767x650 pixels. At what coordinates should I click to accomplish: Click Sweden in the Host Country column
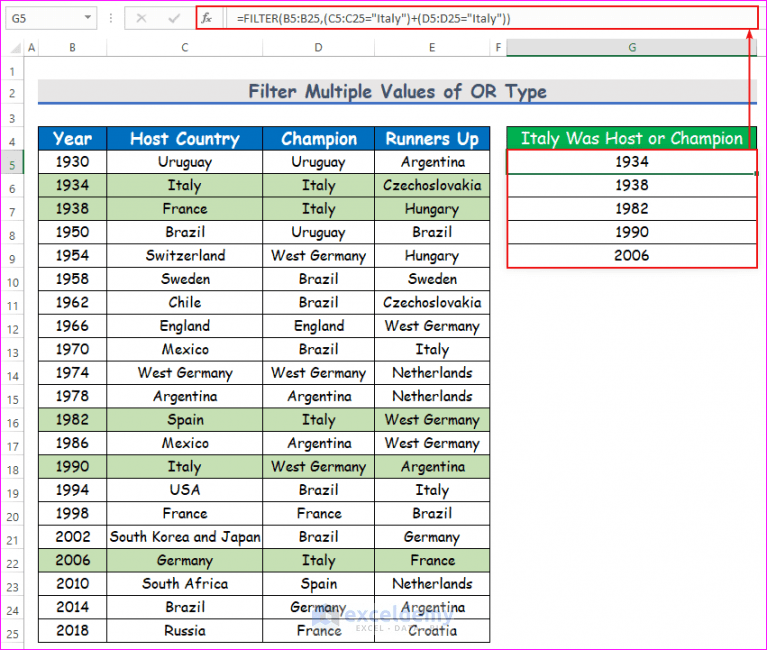tap(184, 279)
